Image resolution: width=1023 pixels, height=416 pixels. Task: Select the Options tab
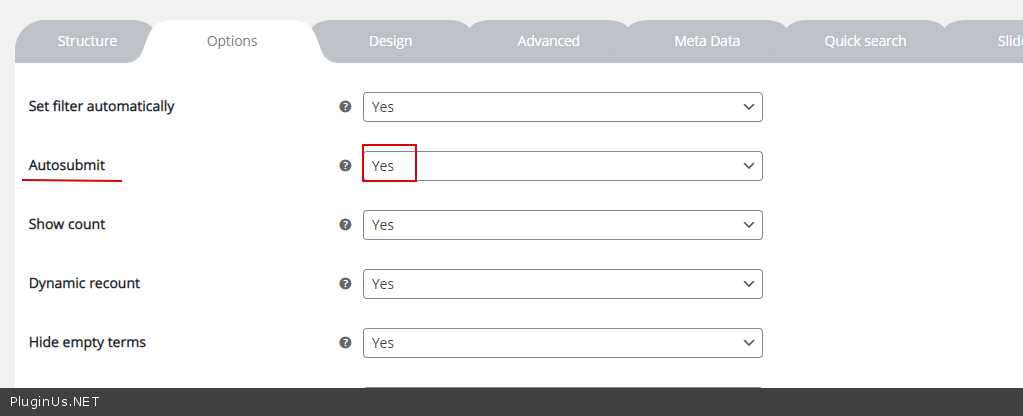click(232, 41)
